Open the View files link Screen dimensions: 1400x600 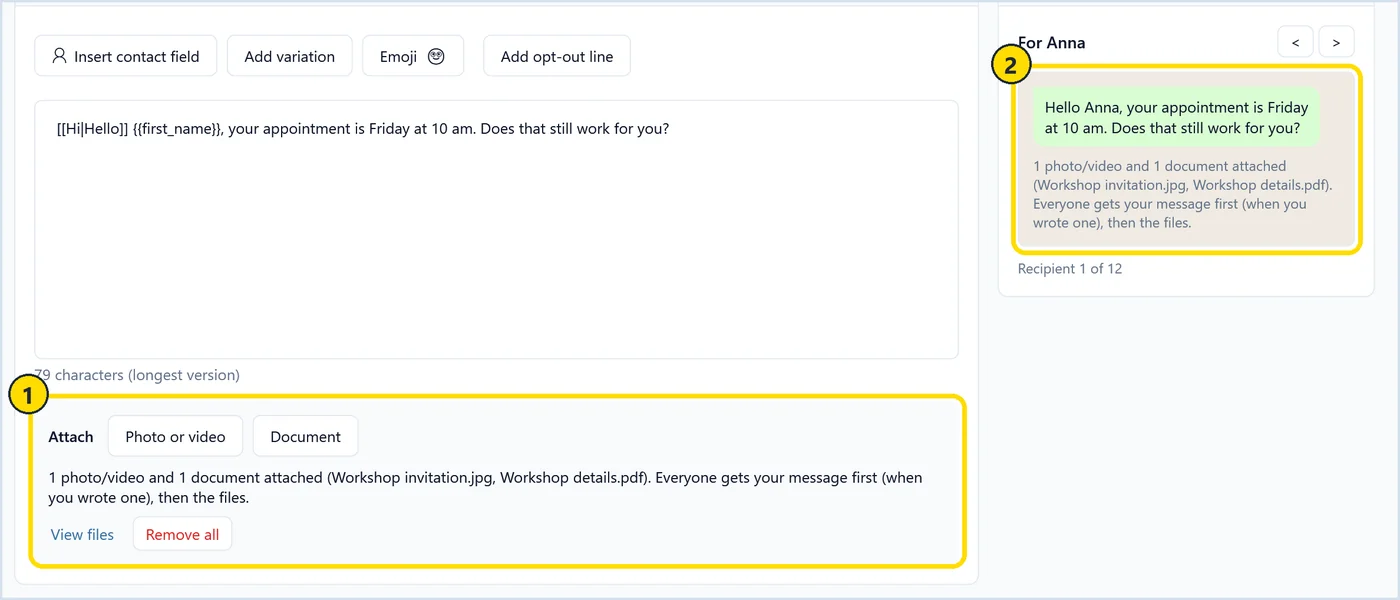pyautogui.click(x=82, y=534)
